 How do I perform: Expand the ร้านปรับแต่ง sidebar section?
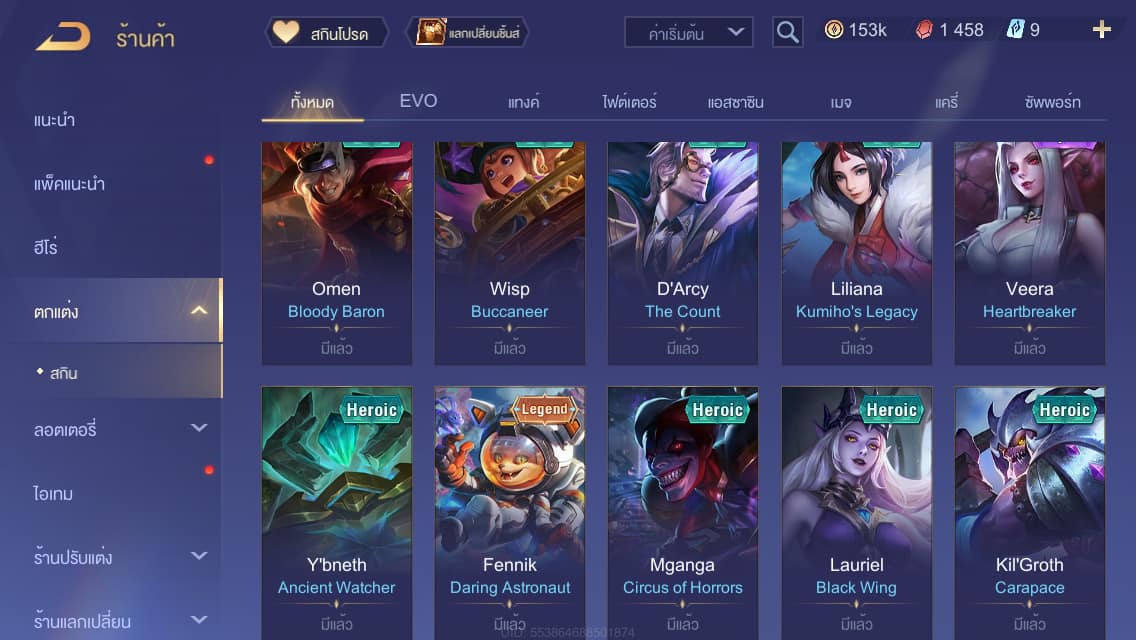(199, 556)
